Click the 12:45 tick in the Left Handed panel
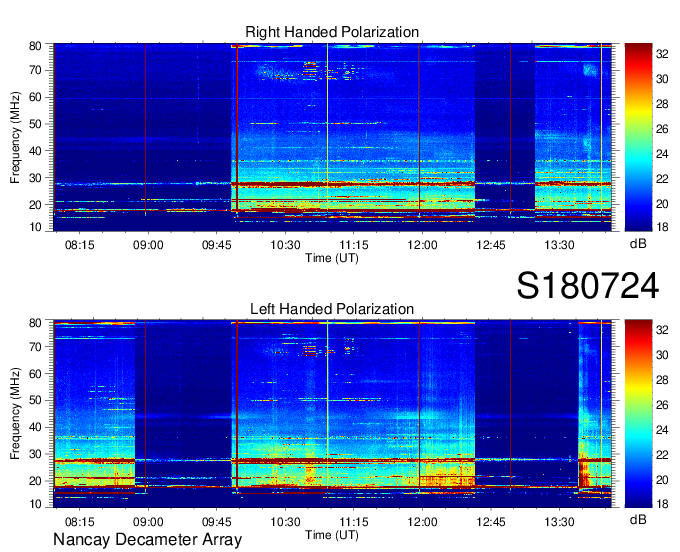Screen dimensions: 680x552 pos(491,522)
